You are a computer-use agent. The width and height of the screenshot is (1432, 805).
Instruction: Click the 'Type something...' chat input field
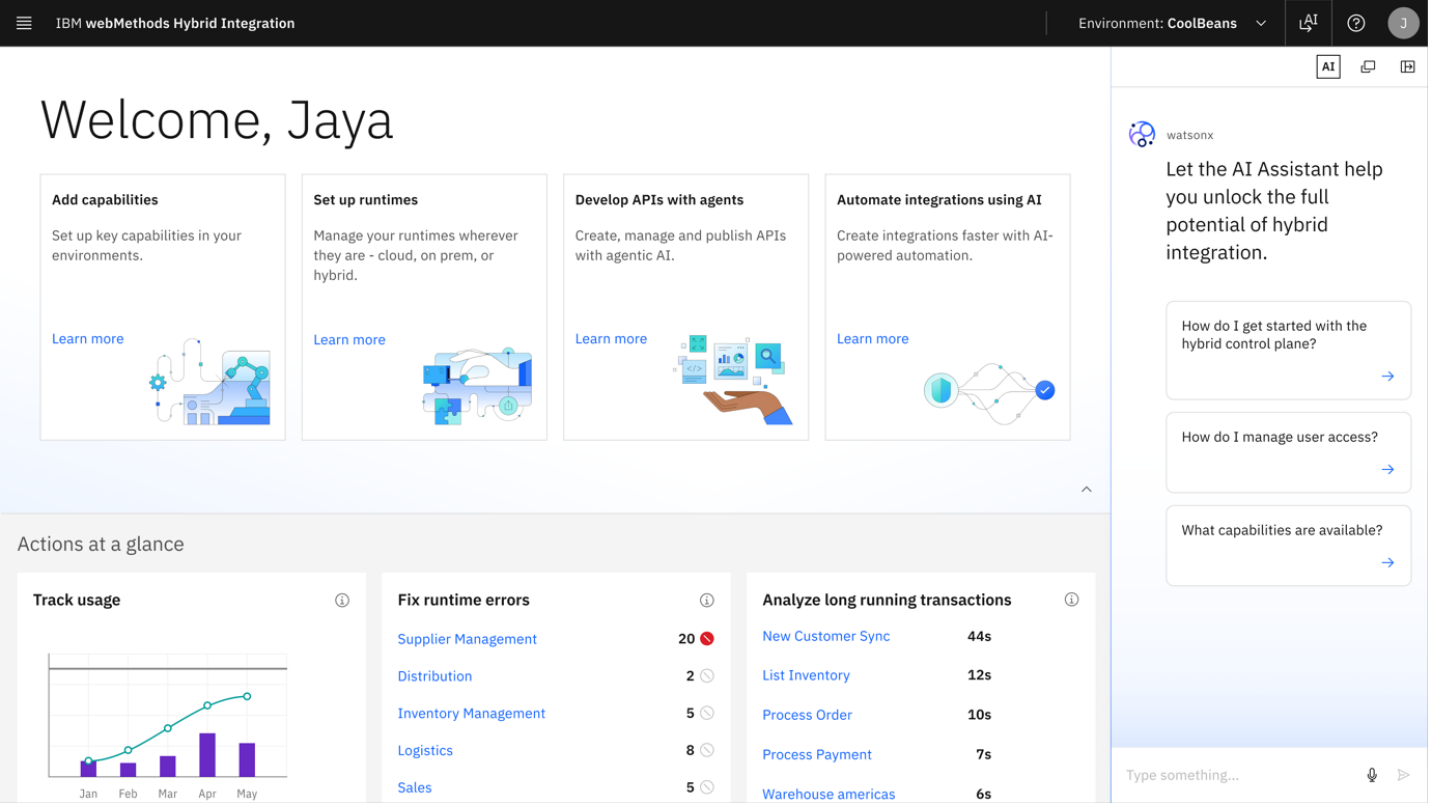click(x=1240, y=776)
